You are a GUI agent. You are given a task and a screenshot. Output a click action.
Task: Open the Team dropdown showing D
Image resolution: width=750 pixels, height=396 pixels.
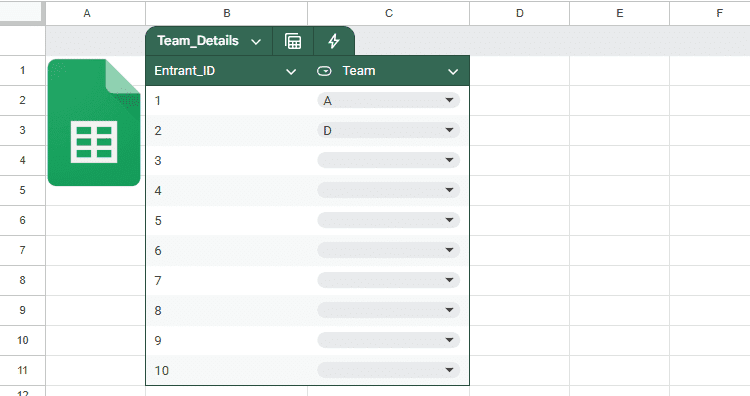tap(388, 130)
